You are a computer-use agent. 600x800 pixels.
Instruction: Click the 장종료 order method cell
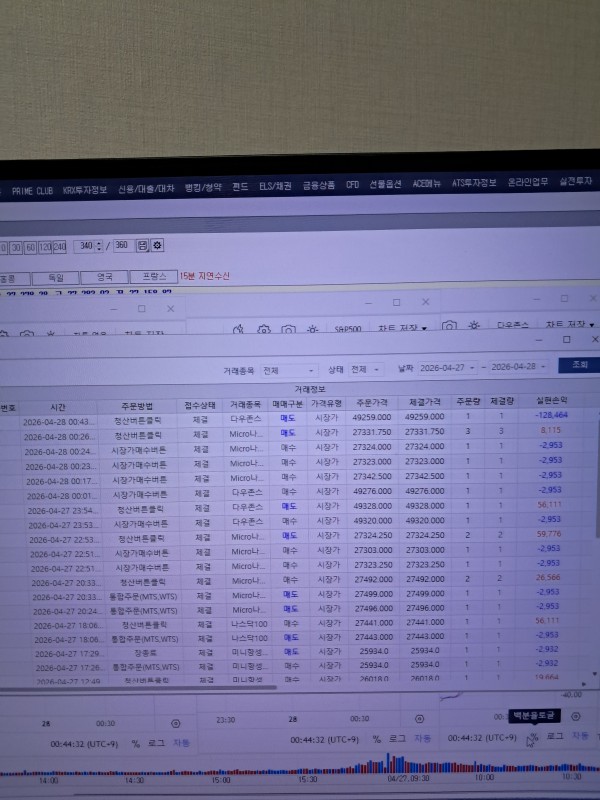145,653
